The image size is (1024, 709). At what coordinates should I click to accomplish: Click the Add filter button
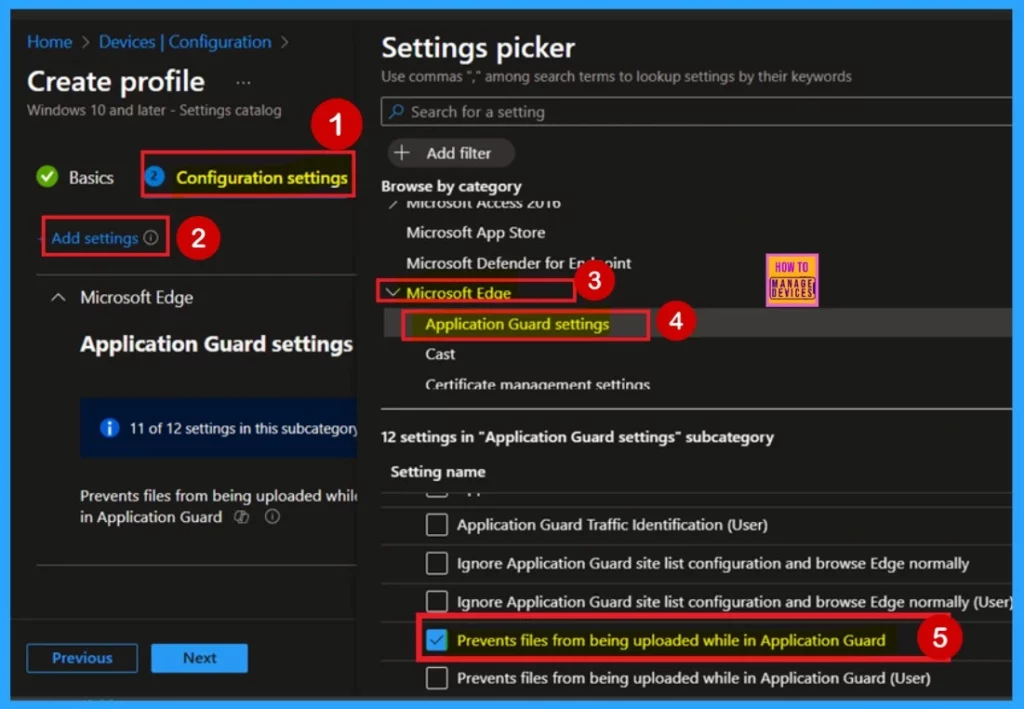451,153
